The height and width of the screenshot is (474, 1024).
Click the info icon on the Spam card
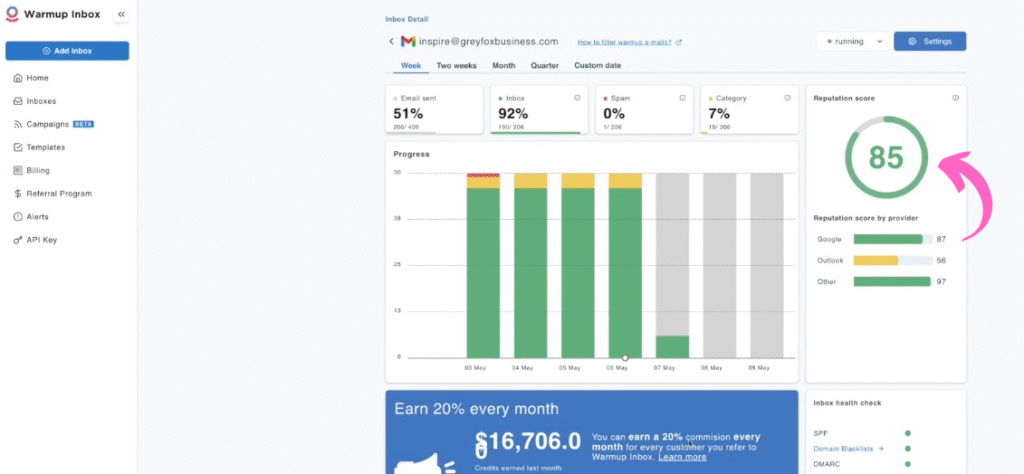[683, 98]
